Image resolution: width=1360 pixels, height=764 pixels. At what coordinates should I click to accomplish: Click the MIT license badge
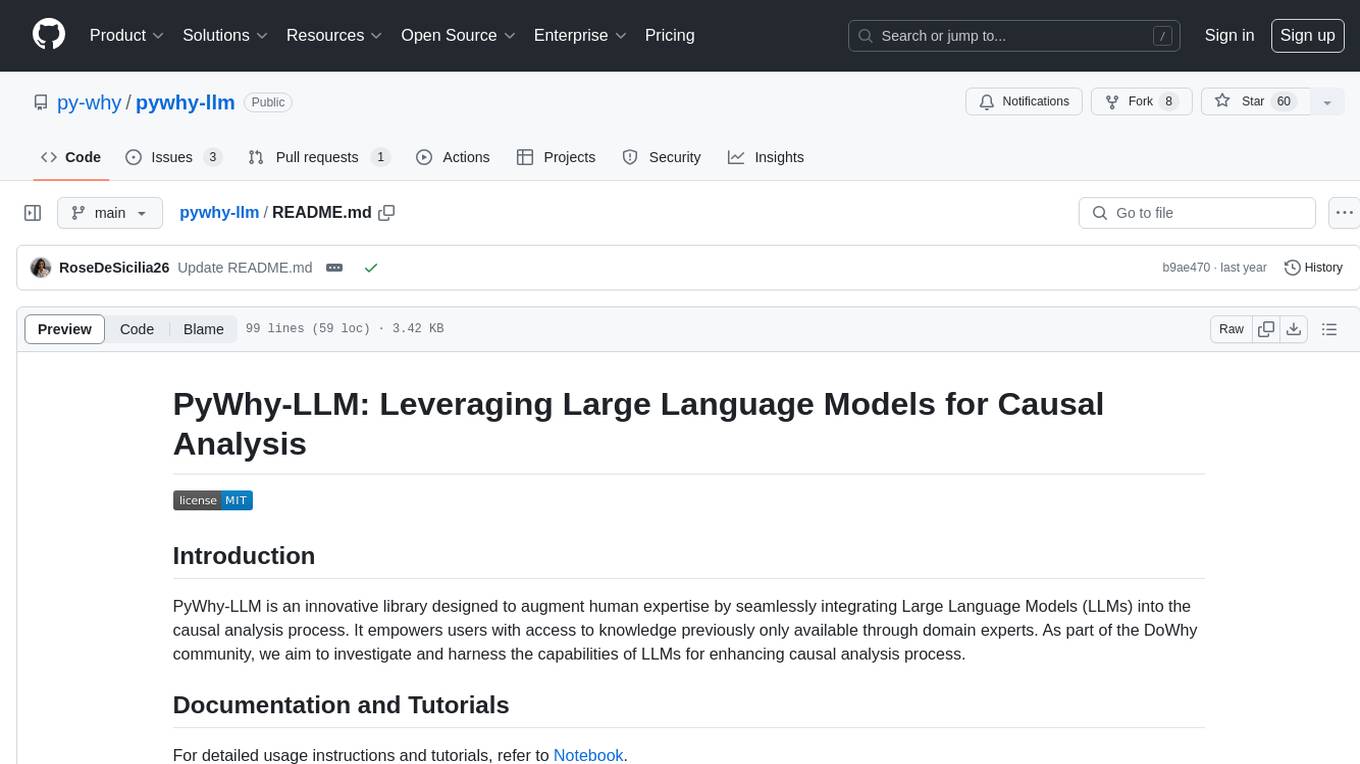click(x=213, y=500)
